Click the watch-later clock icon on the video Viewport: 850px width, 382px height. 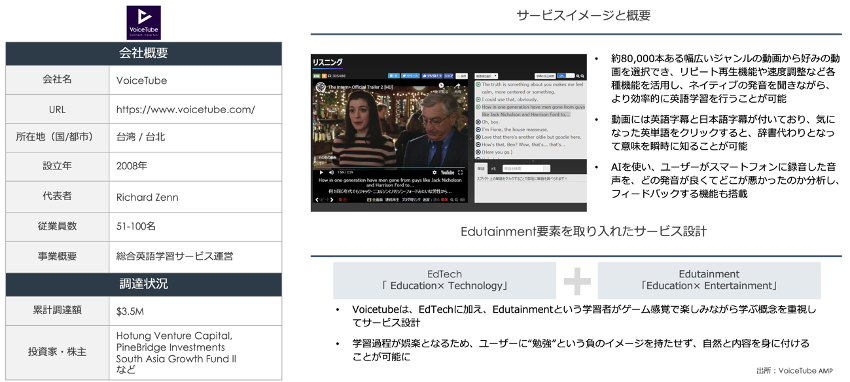click(x=441, y=85)
